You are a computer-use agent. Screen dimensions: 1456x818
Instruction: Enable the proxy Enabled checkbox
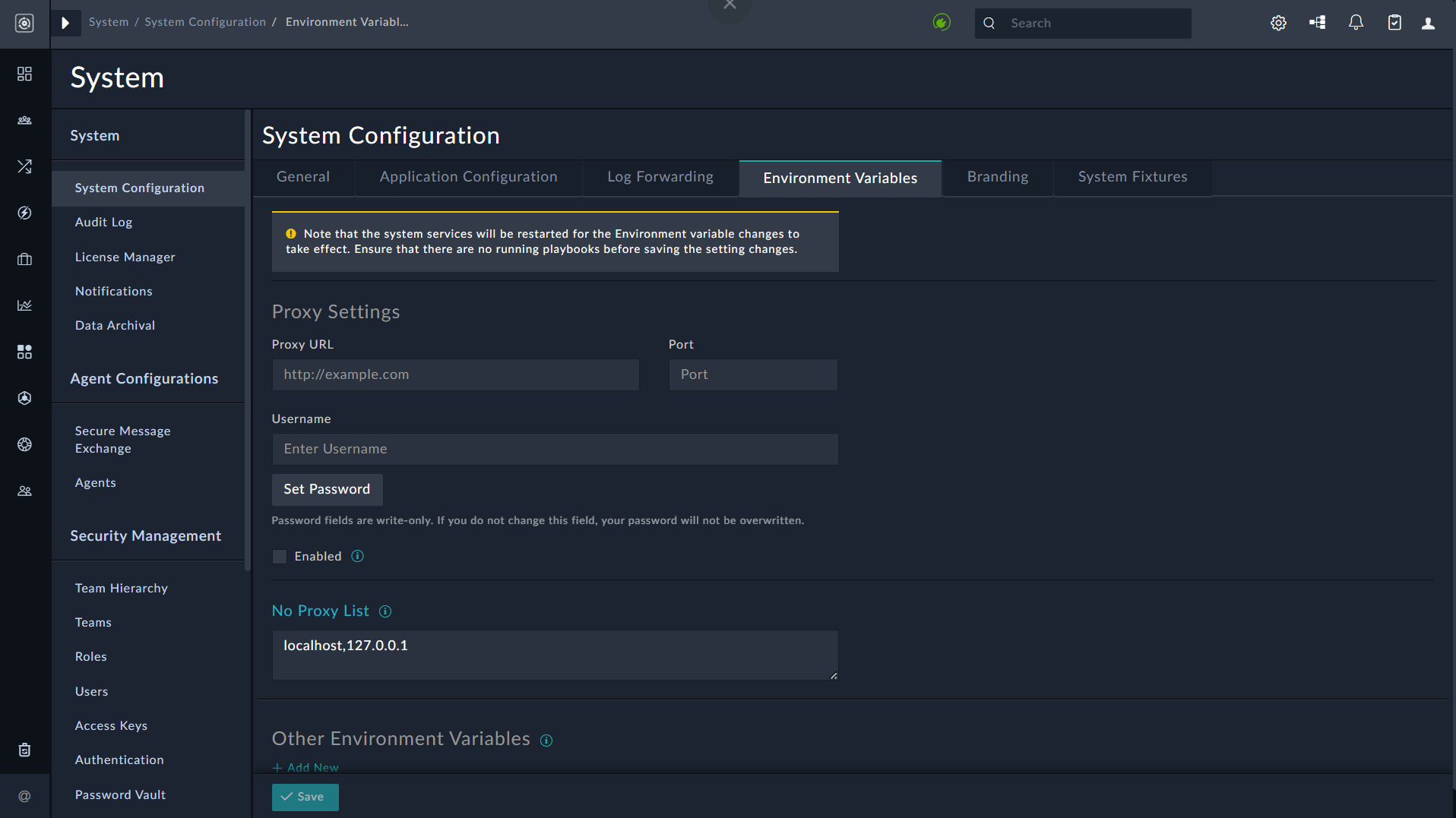tap(279, 556)
